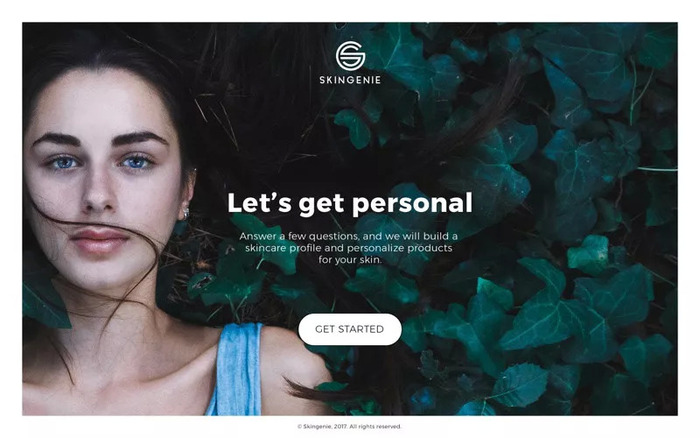Click the circular Skingenie S logo icon
Image resolution: width=700 pixels, height=438 pixels.
350,55
